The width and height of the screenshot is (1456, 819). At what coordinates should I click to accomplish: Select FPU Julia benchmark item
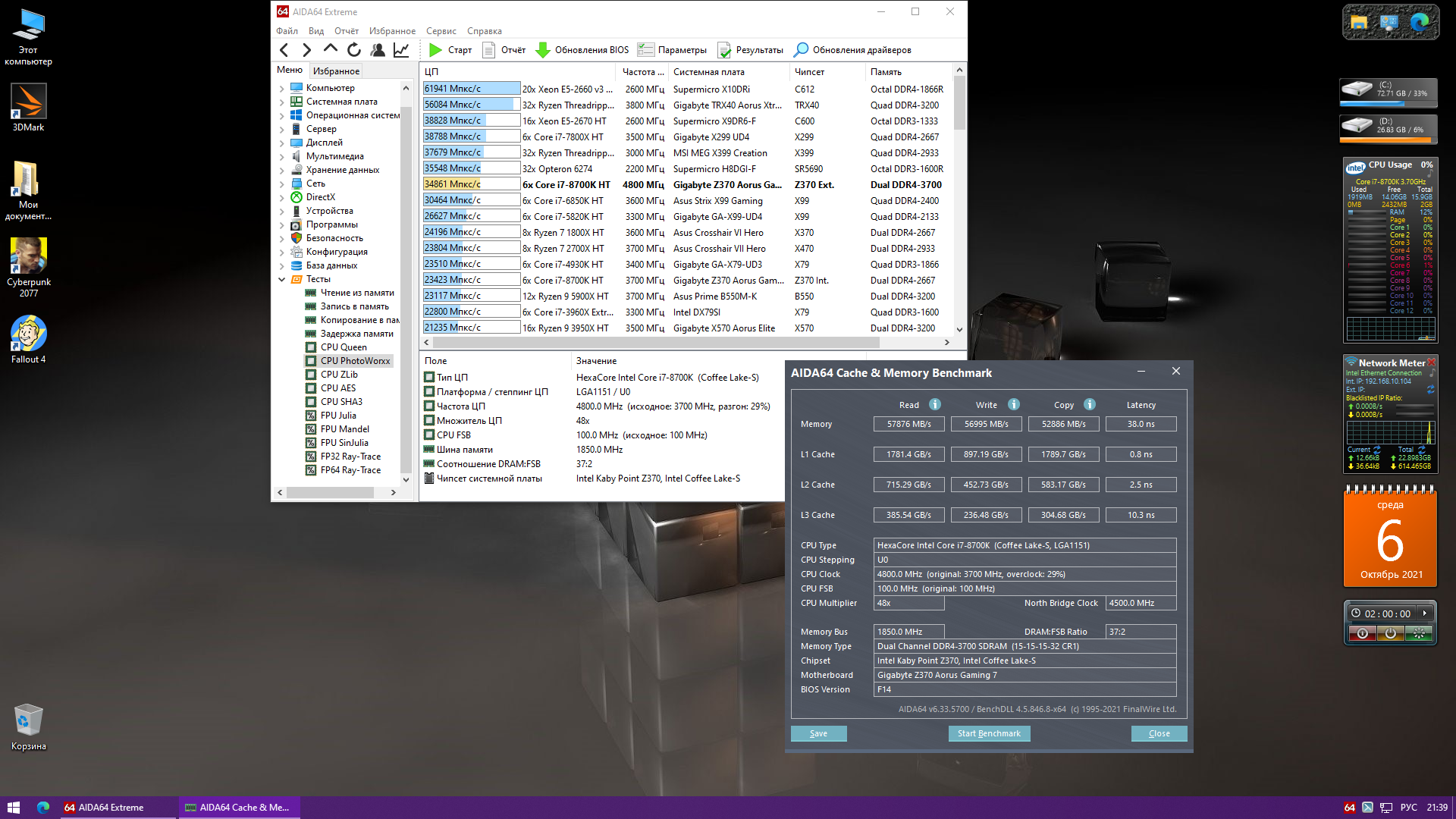click(337, 416)
